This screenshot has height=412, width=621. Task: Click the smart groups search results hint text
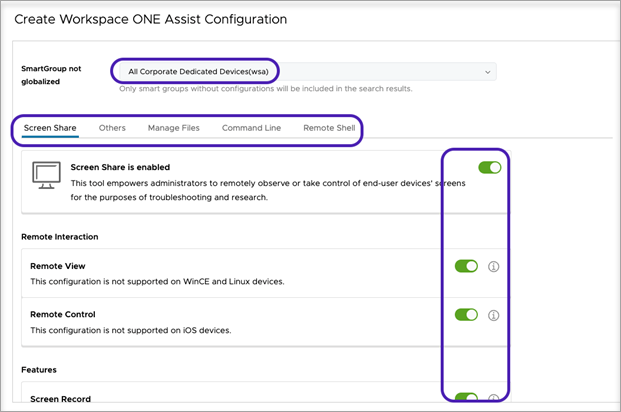pyautogui.click(x=266, y=89)
